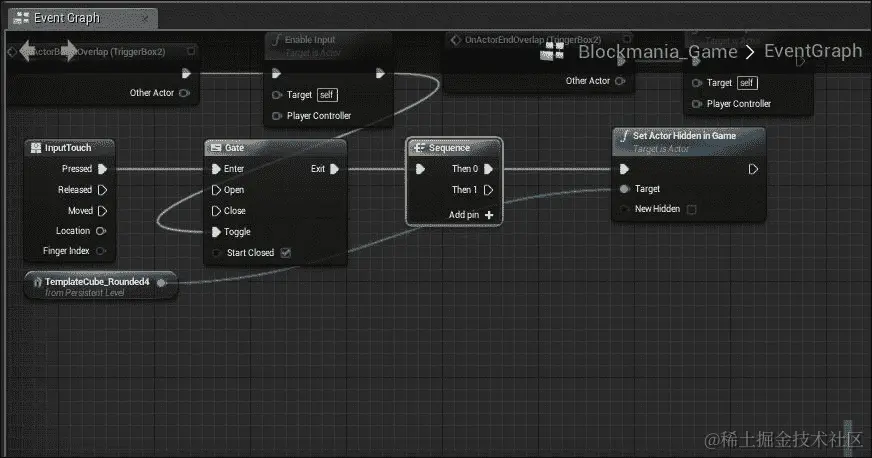Click Player Controller pin on Enable Input

[277, 116]
